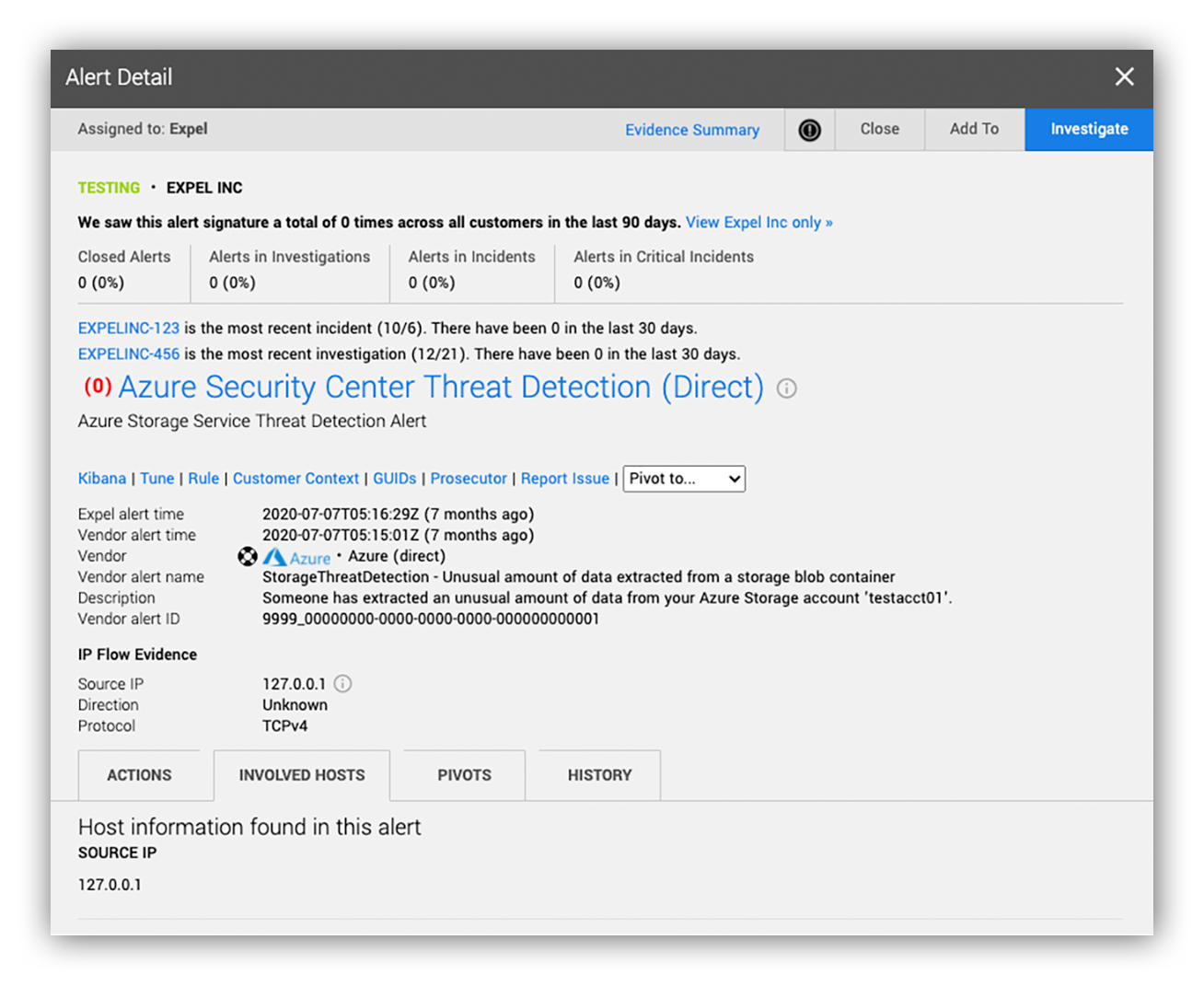
Task: Click the circular severity icon next to Evidence Summary
Action: (x=809, y=130)
